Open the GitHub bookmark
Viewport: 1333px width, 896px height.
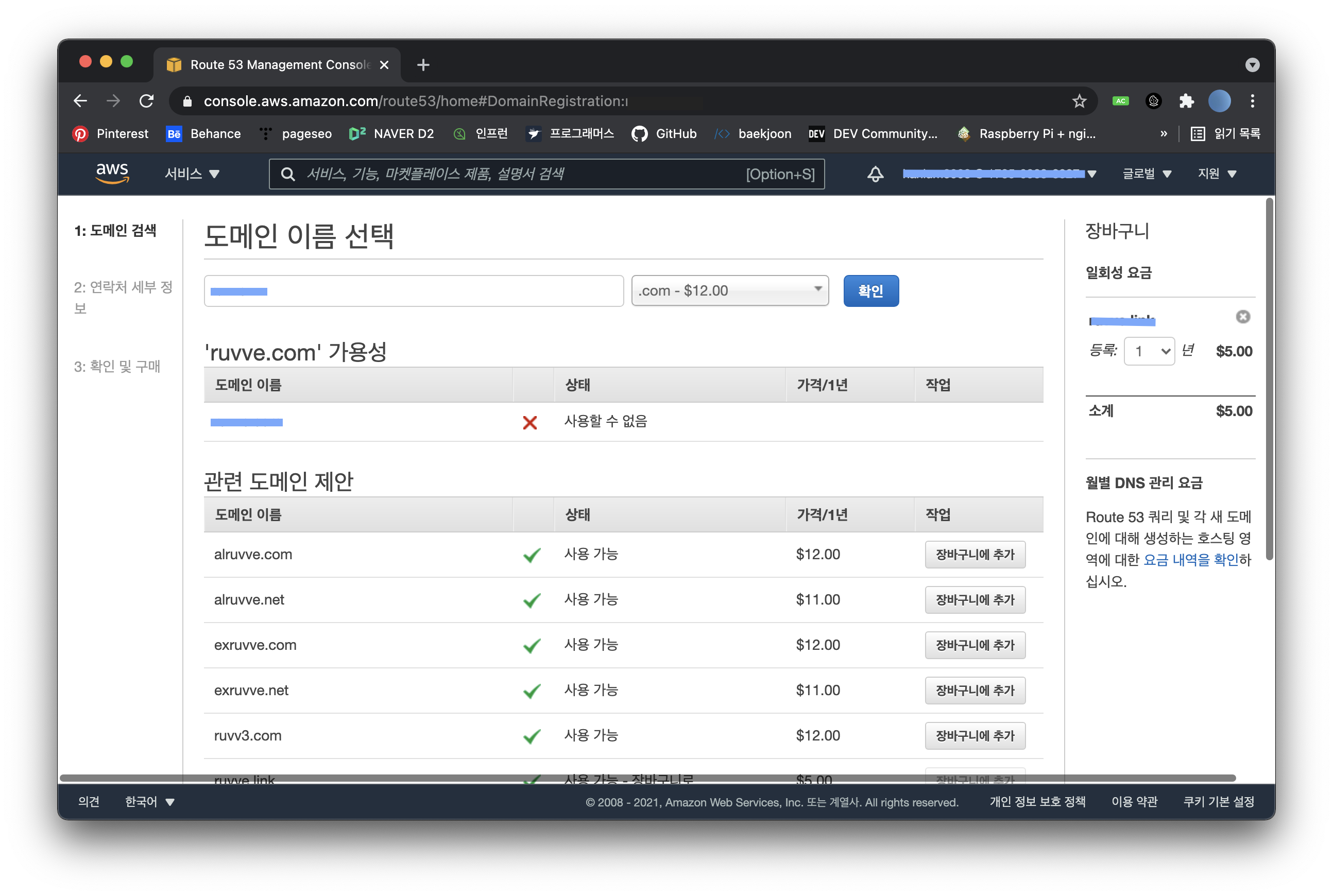point(664,134)
